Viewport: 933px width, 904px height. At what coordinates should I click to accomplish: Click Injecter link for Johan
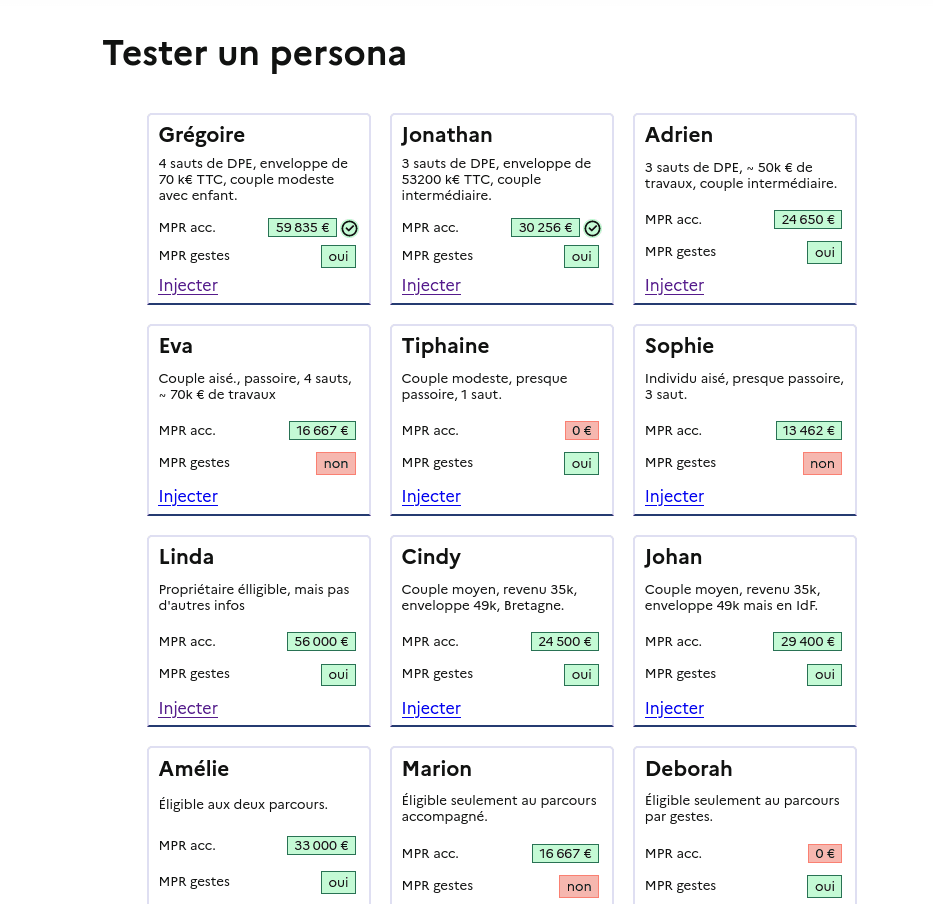tap(674, 708)
